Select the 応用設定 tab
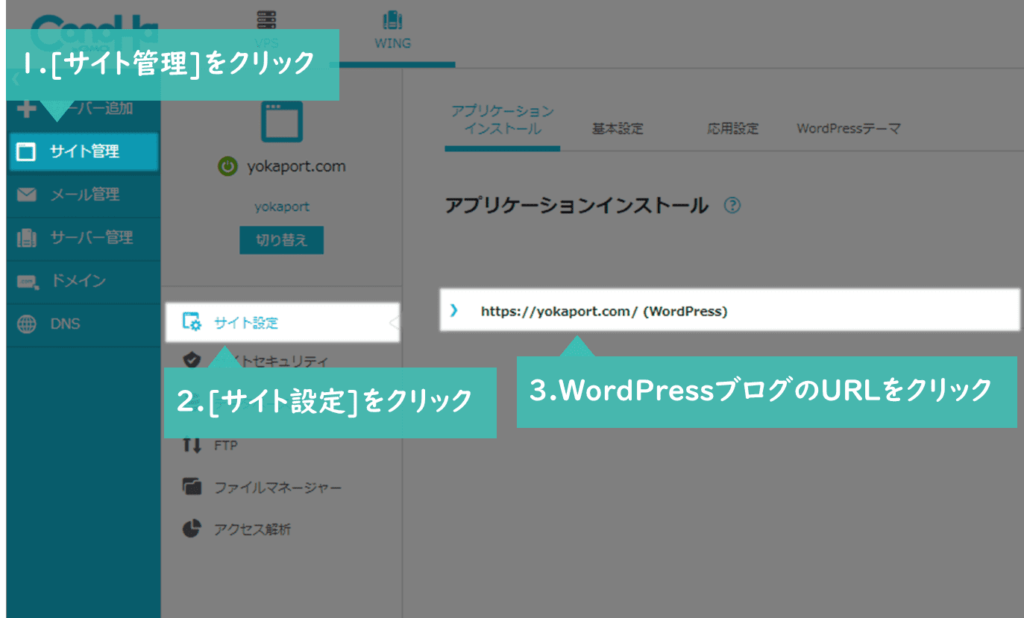1024x618 pixels. pos(733,129)
